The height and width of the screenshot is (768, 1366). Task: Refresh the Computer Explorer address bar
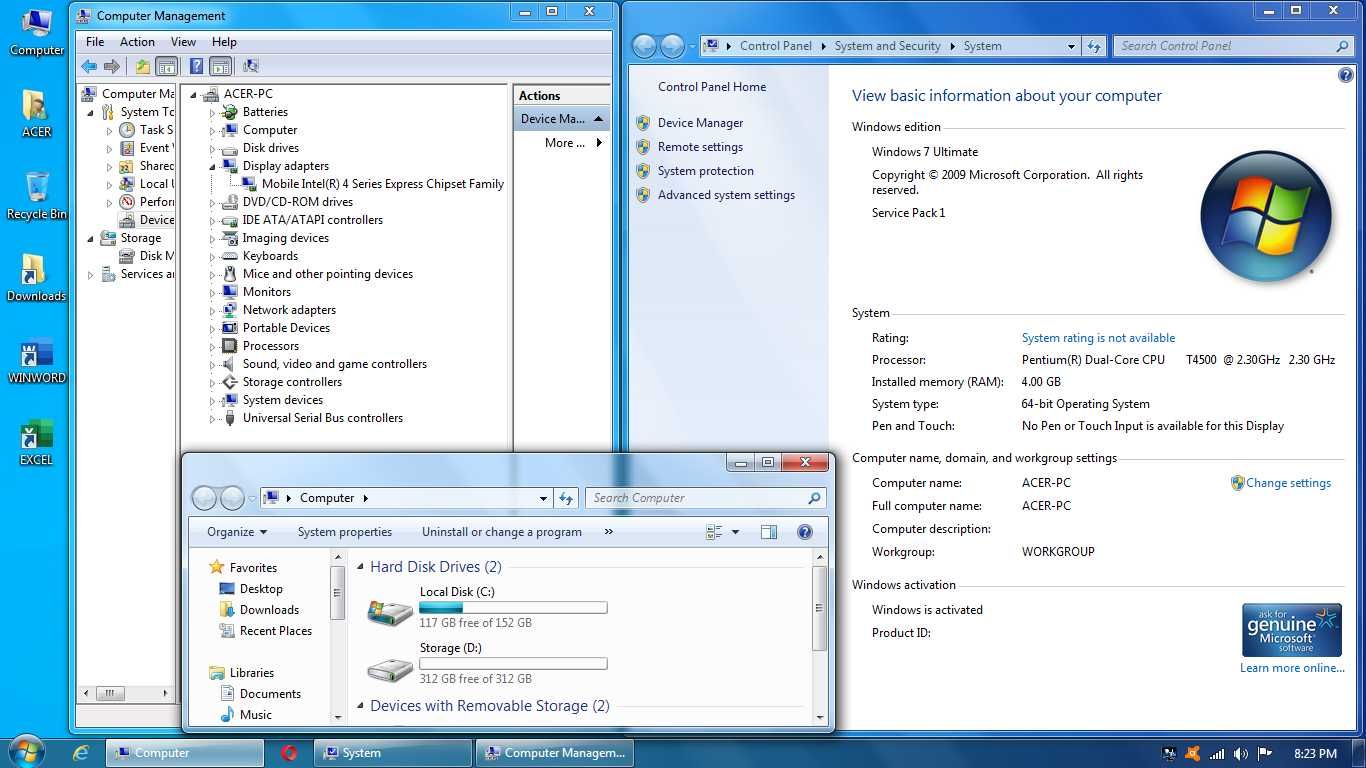(x=567, y=498)
